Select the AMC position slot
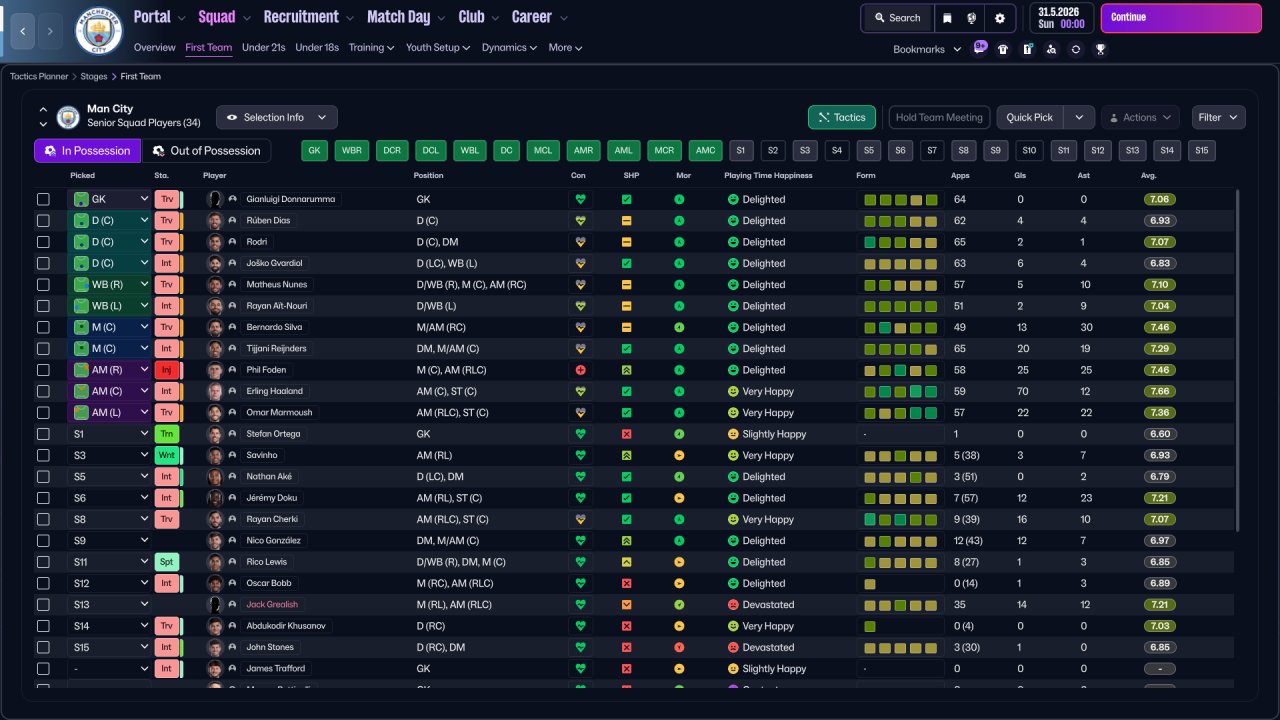The width and height of the screenshot is (1280, 720). point(706,151)
